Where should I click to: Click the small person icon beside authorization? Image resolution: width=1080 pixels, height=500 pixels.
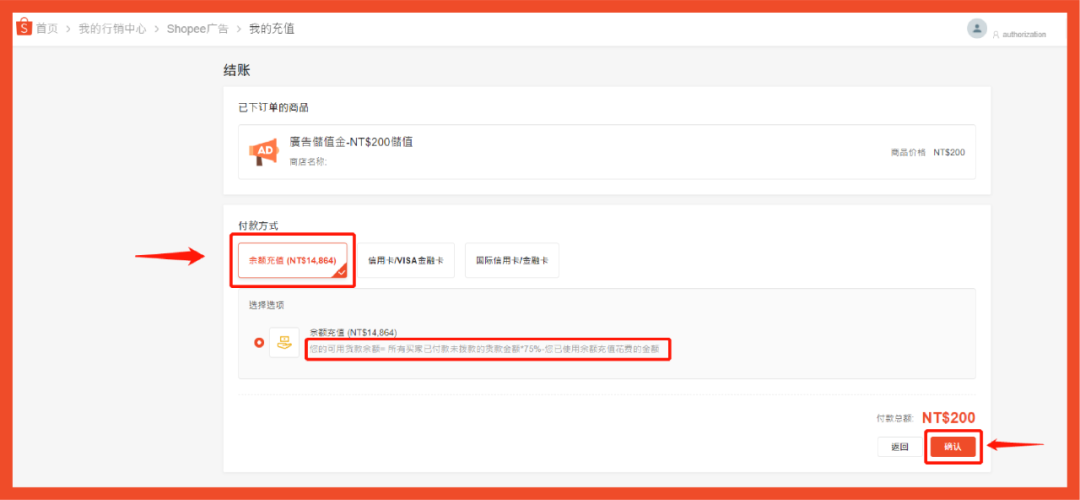(996, 34)
